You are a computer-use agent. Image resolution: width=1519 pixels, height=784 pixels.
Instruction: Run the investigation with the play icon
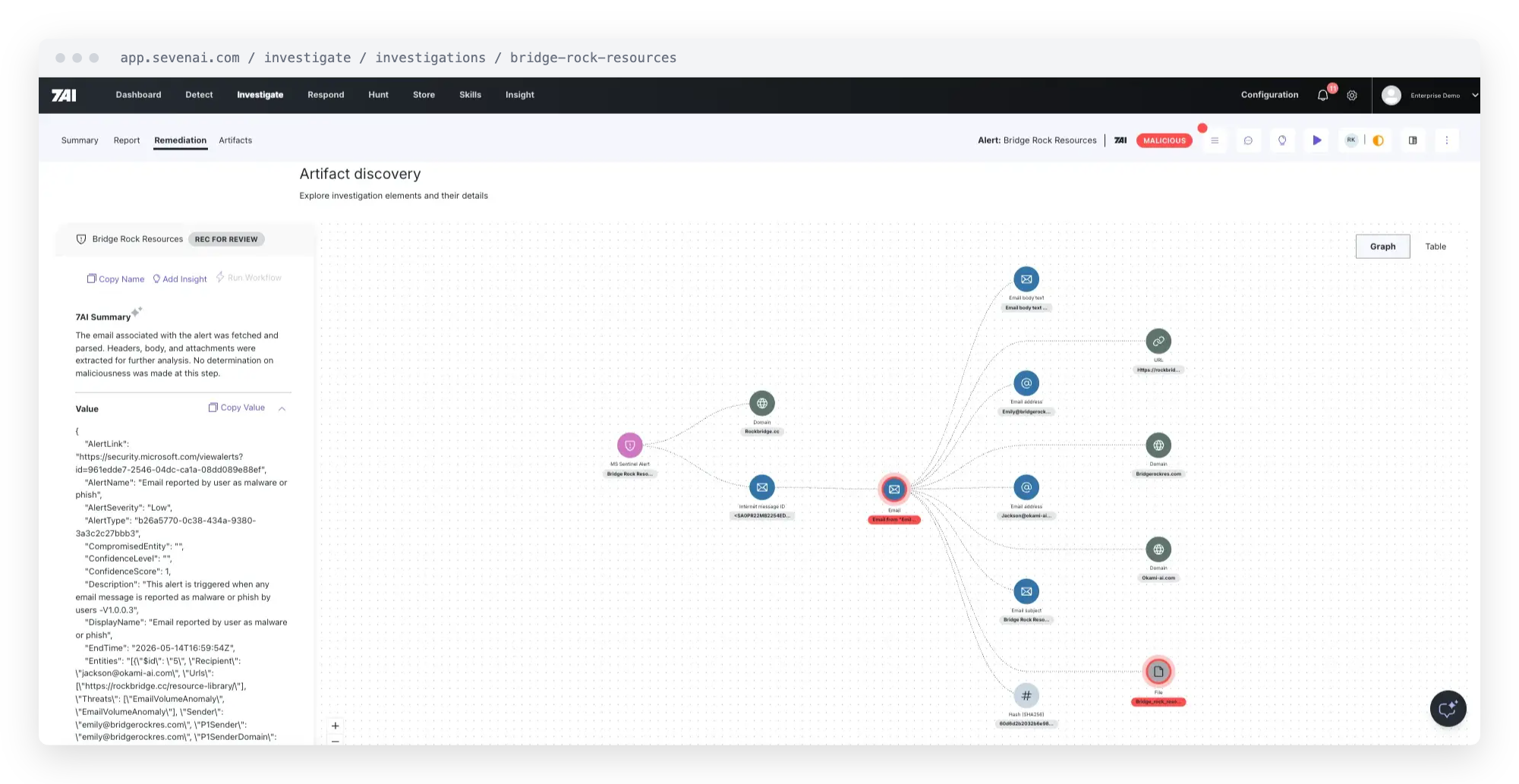point(1317,140)
